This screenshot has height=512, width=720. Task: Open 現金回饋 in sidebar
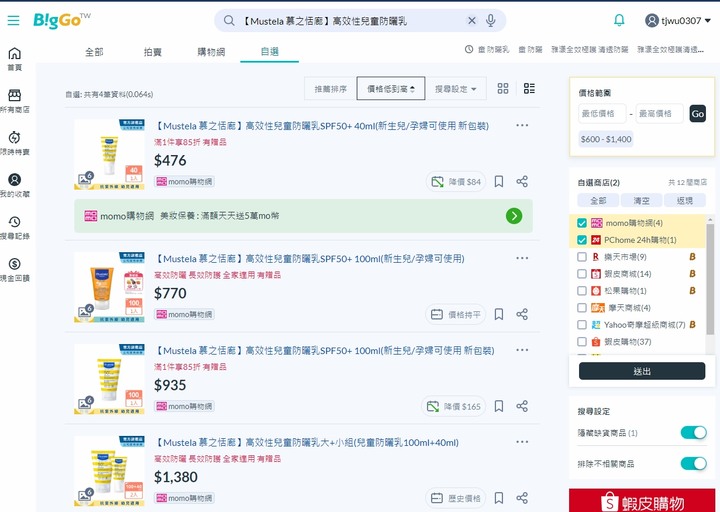point(15,270)
